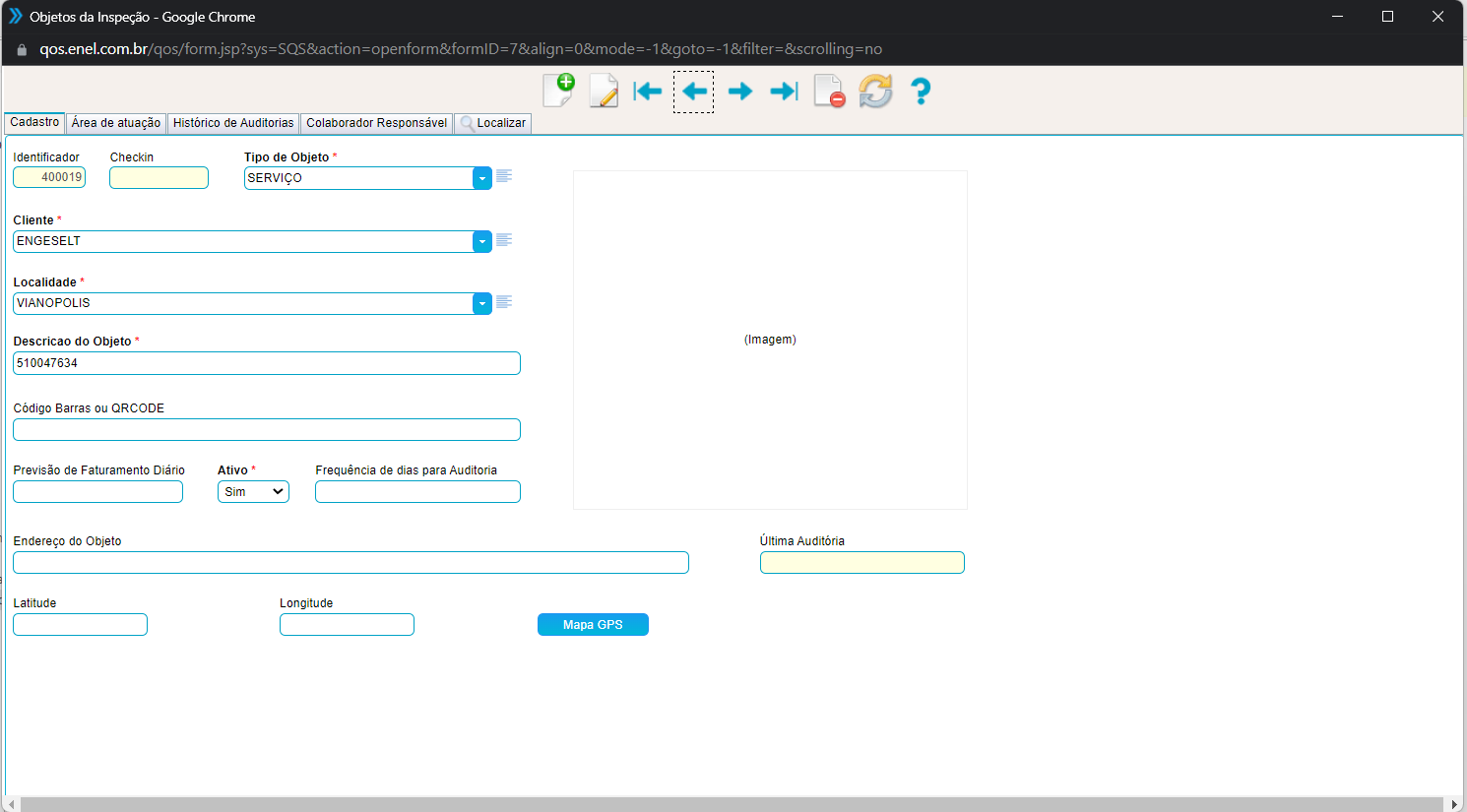Jump to the last record arrow
Image resolution: width=1467 pixels, height=812 pixels.
coord(784,92)
